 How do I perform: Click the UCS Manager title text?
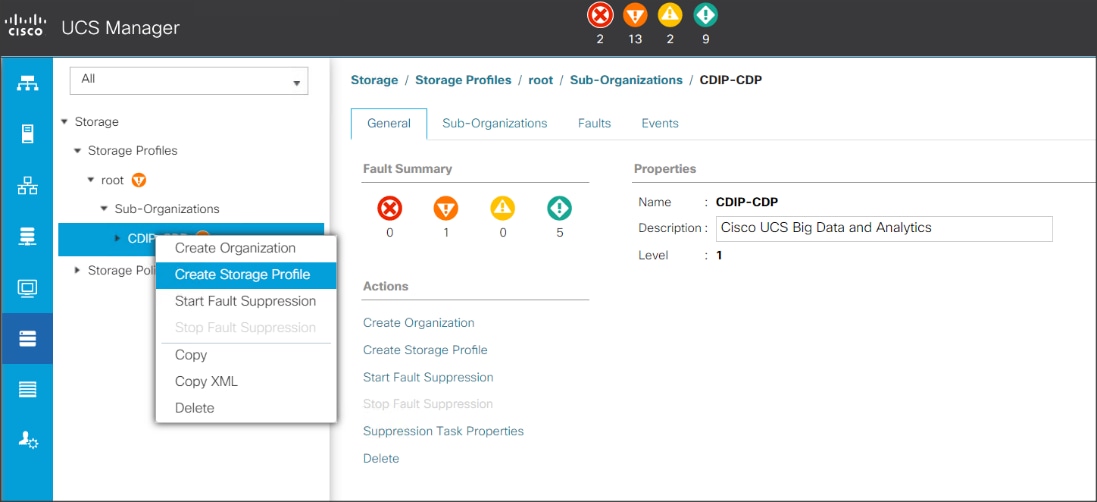(120, 28)
